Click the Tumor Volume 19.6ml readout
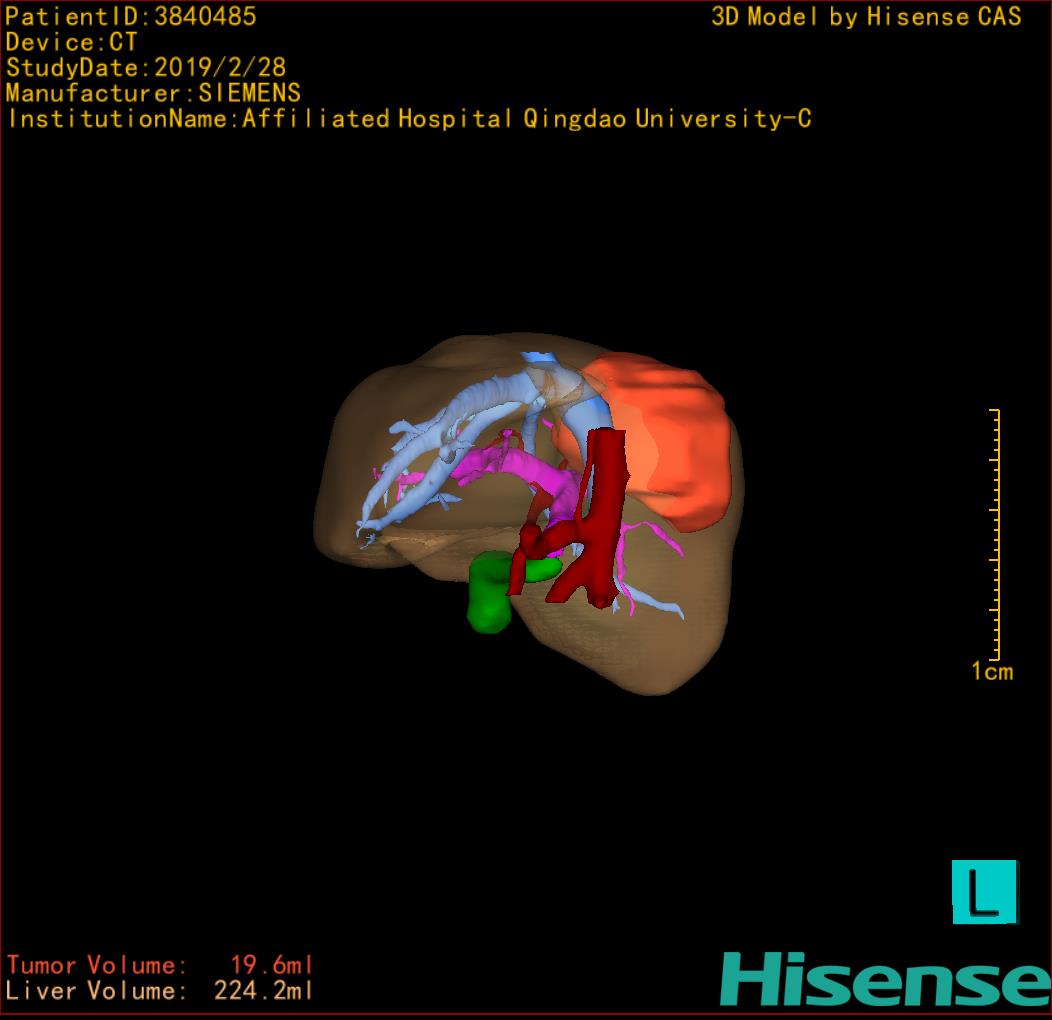Screen dimensions: 1052x1020 coord(160,965)
